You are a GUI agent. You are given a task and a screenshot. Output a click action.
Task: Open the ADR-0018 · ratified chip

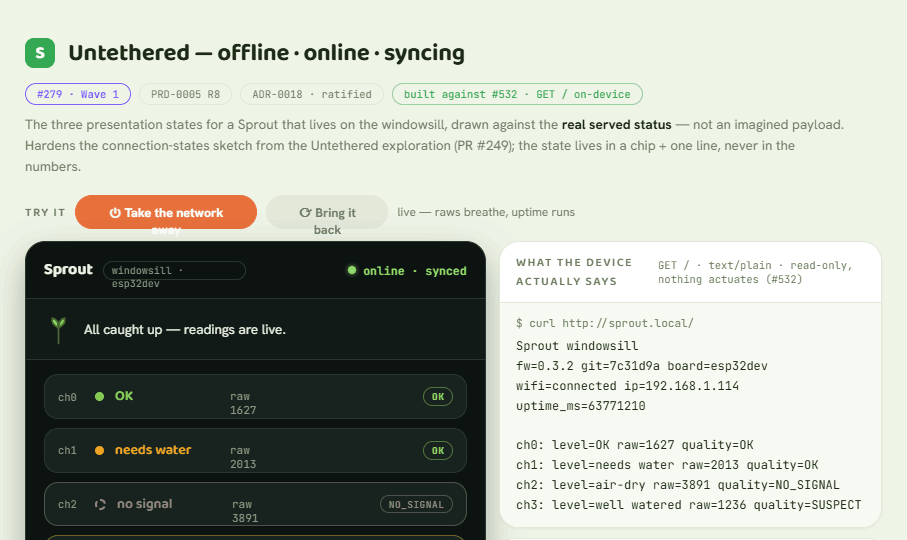(x=312, y=94)
